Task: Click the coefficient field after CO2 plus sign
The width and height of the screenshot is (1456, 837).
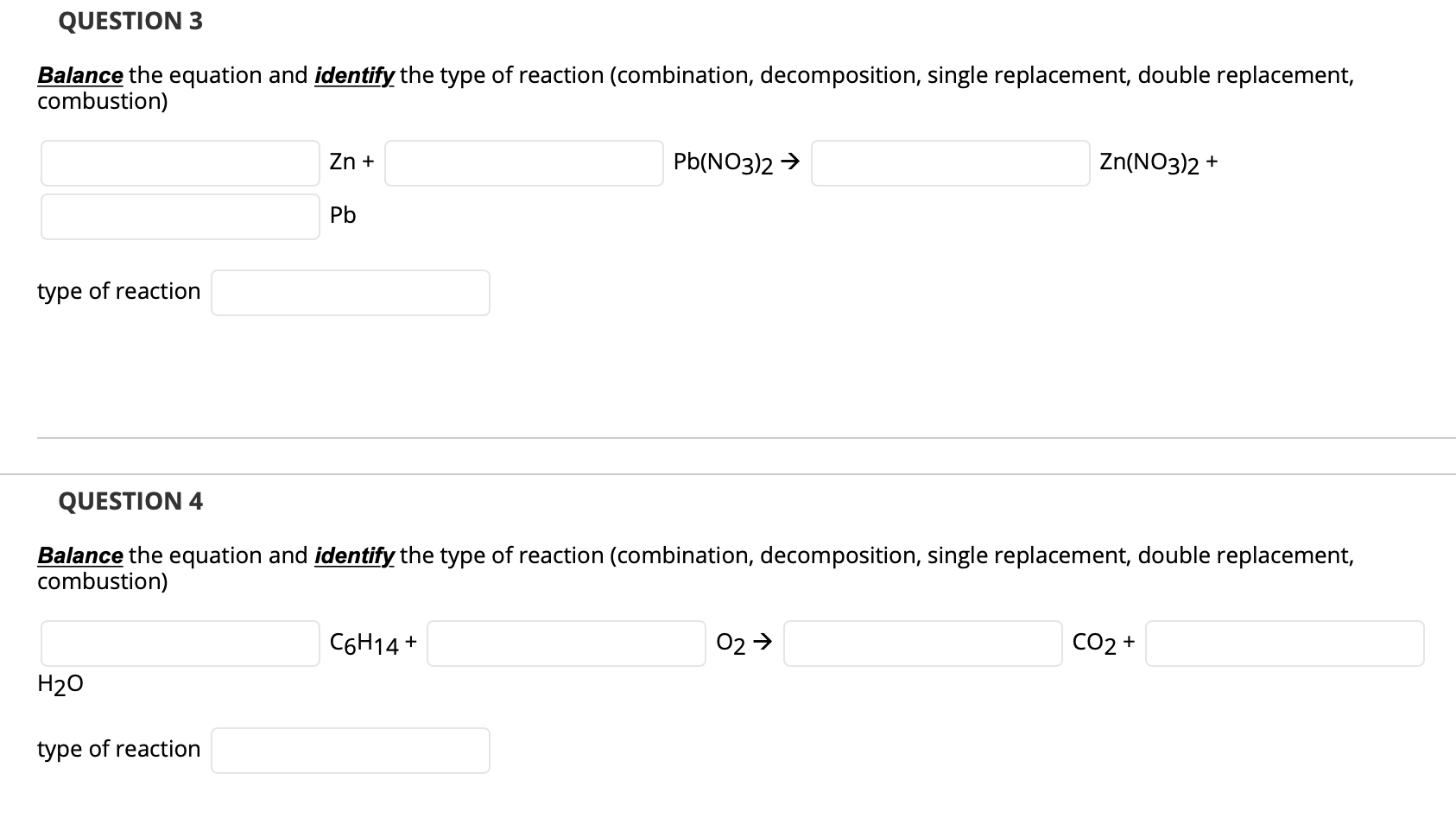Action: pos(1284,644)
